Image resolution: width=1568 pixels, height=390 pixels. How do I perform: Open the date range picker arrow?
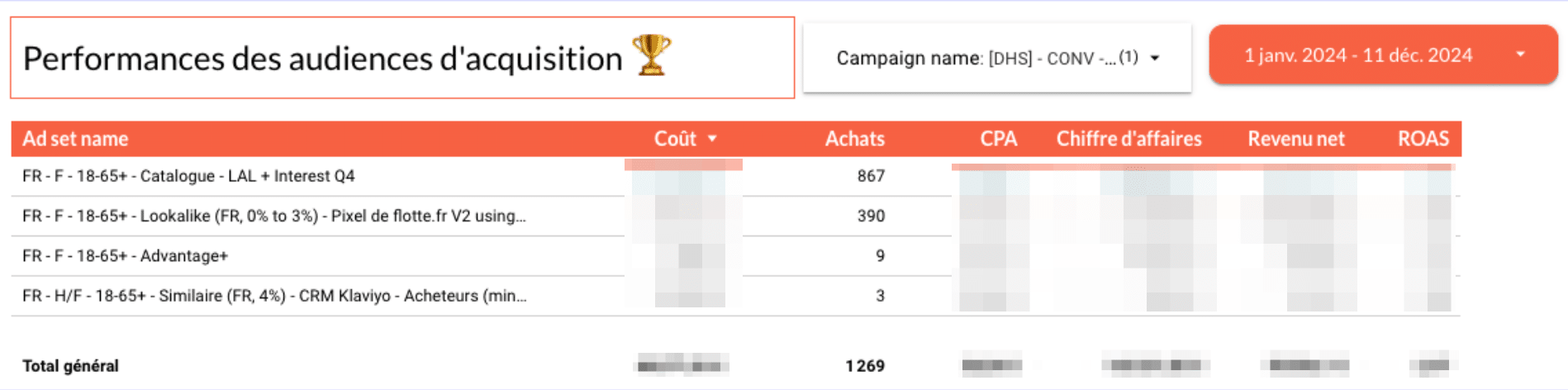(1520, 55)
